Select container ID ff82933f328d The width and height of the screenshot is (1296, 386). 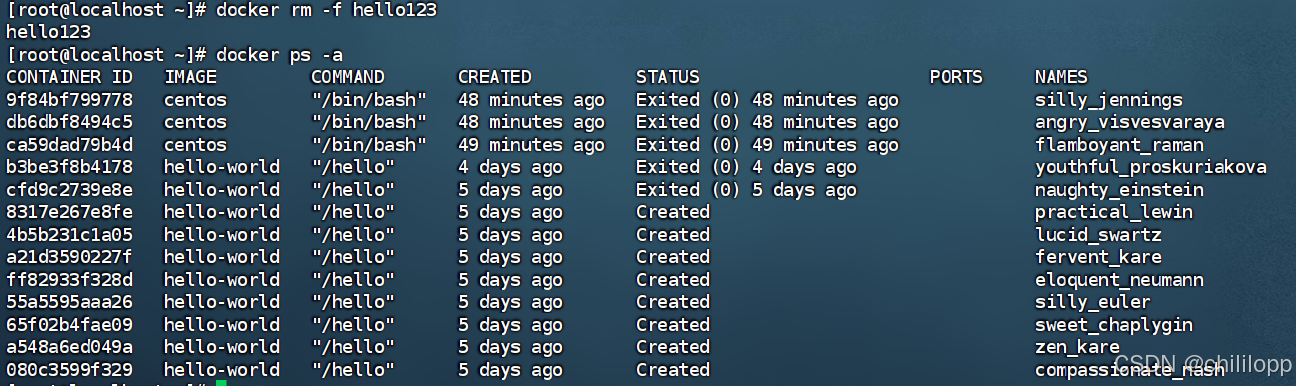69,280
